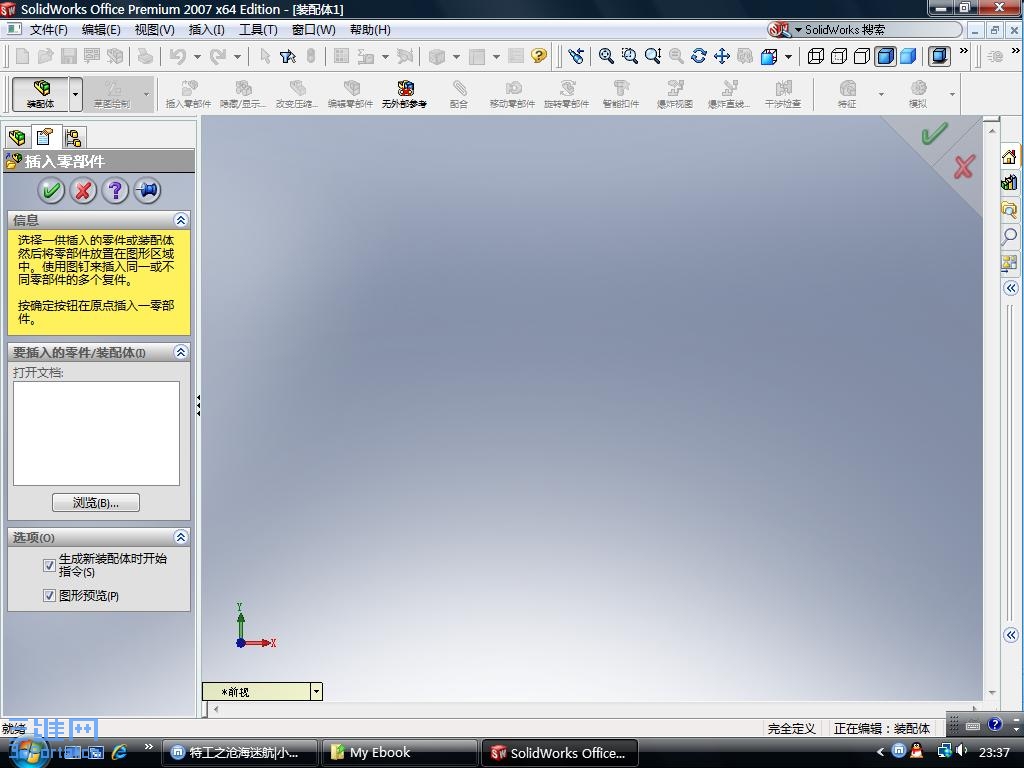Open the 插入(I) menu
Viewport: 1024px width, 768px height.
point(206,30)
